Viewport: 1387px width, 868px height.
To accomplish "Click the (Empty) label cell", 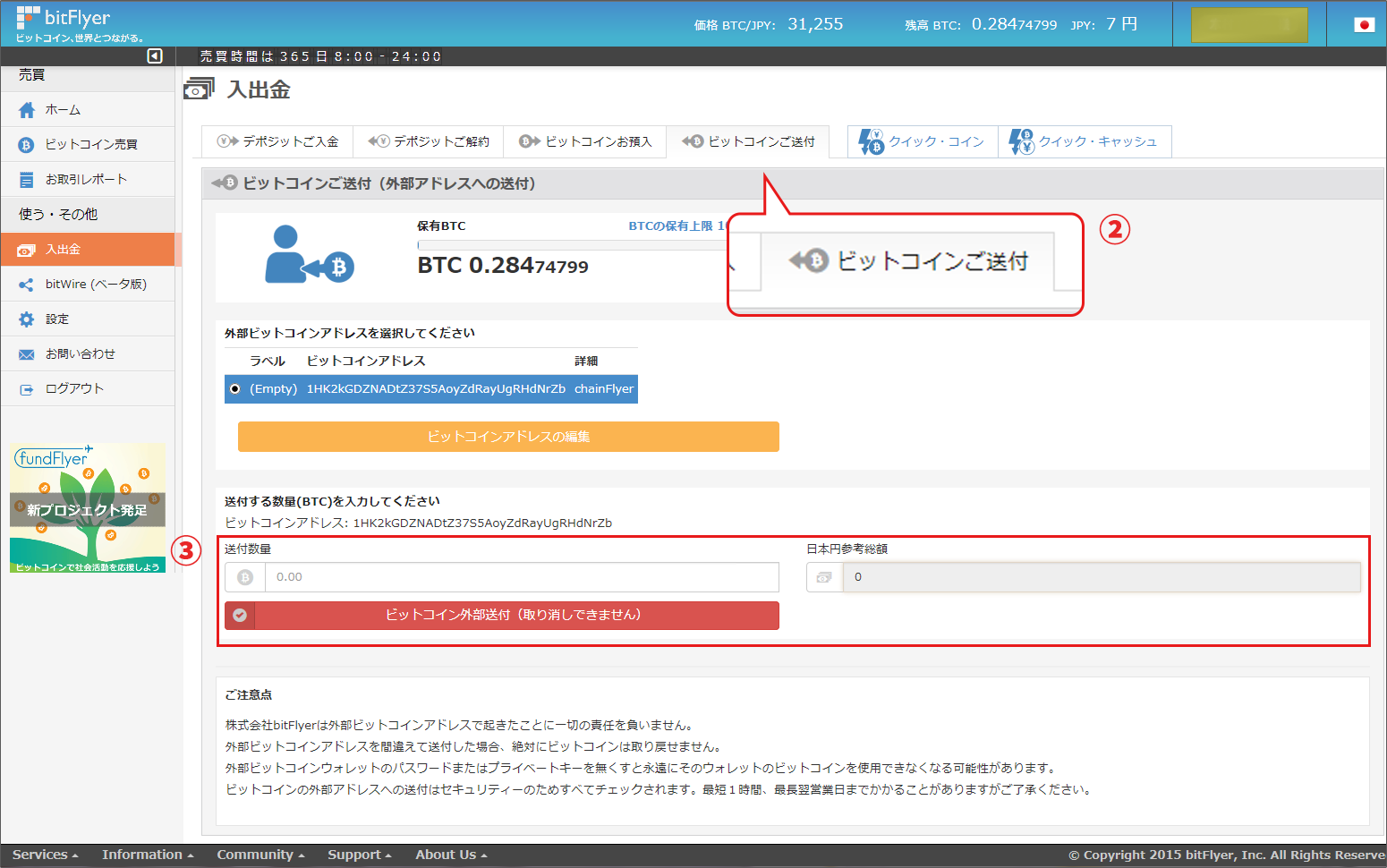I will pyautogui.click(x=273, y=389).
